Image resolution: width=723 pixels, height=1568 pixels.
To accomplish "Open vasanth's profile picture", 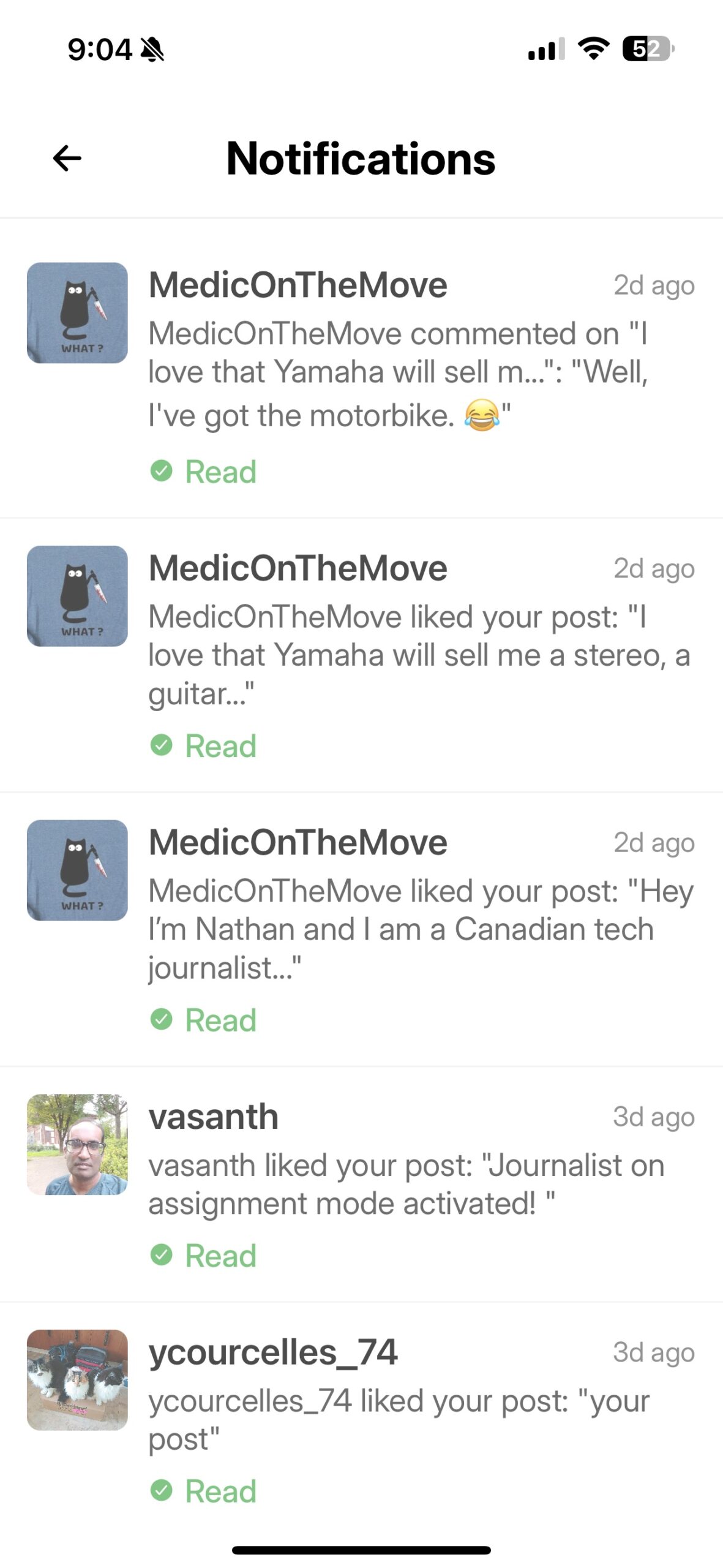I will 77,1144.
